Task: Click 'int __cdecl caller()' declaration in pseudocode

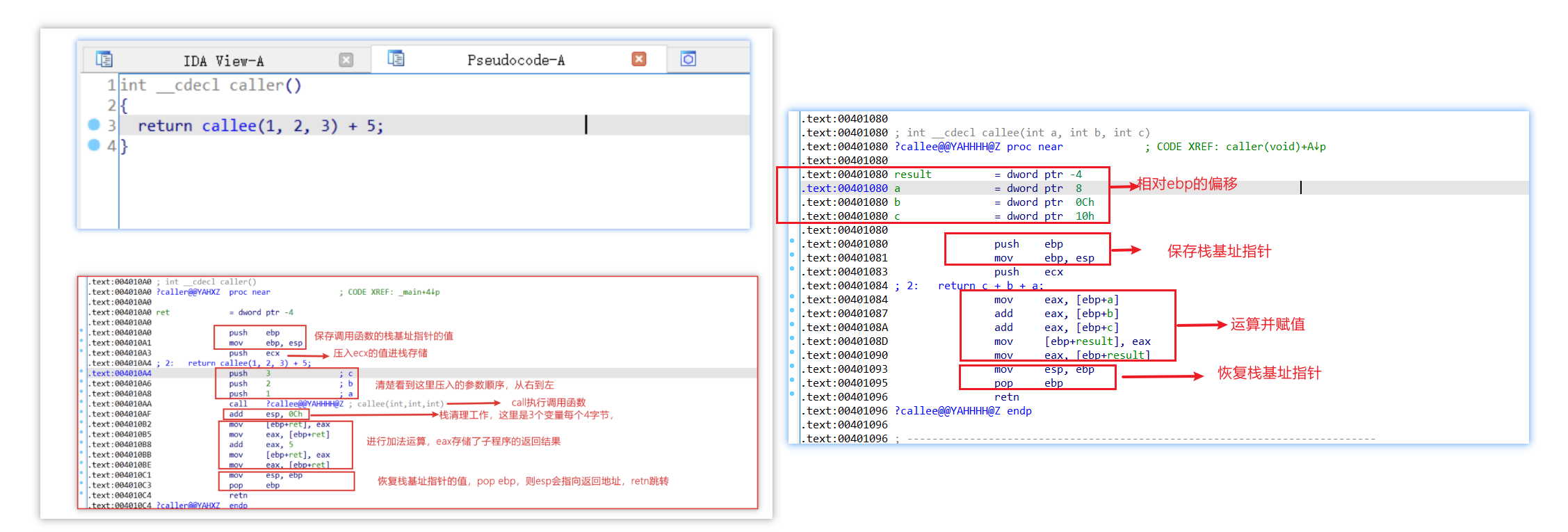Action: click(x=211, y=86)
